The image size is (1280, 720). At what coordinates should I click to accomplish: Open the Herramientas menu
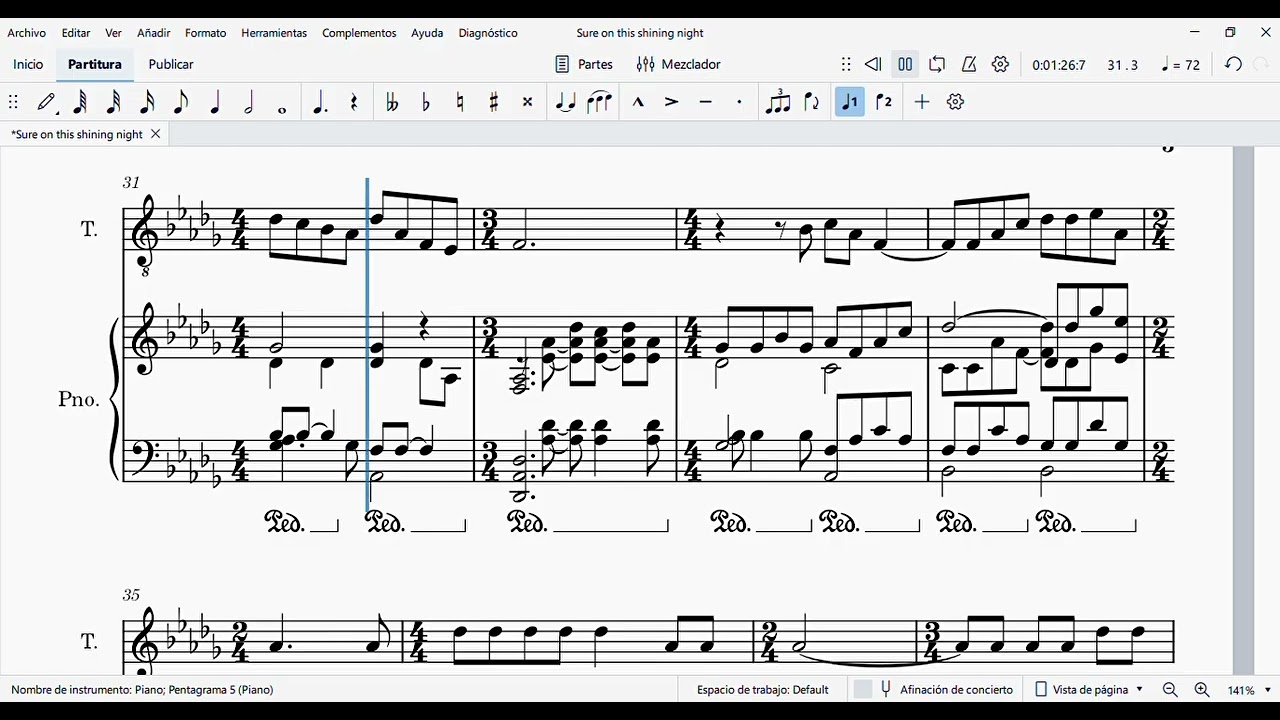point(274,33)
